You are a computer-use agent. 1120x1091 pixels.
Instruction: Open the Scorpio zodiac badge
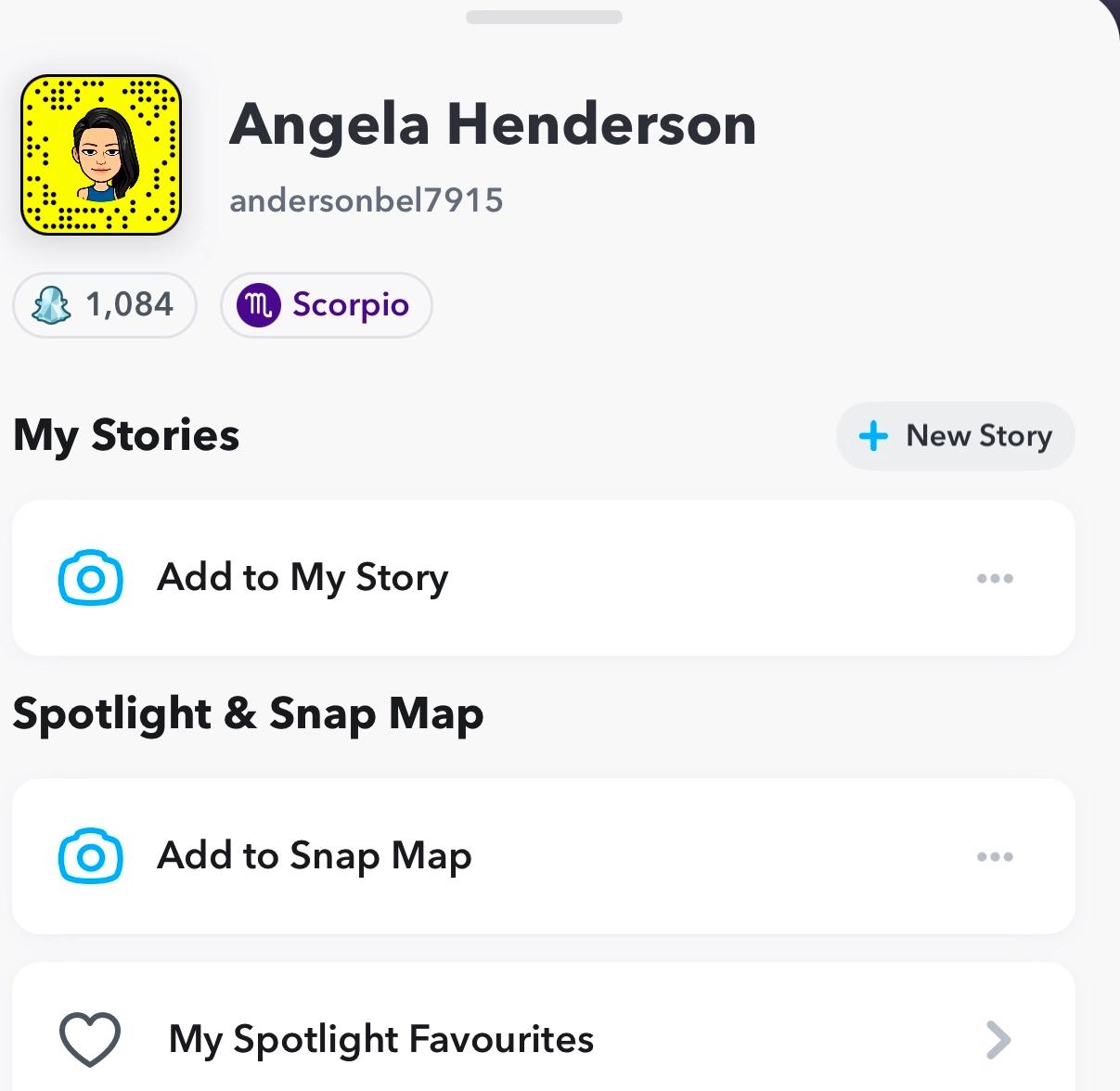pos(326,304)
